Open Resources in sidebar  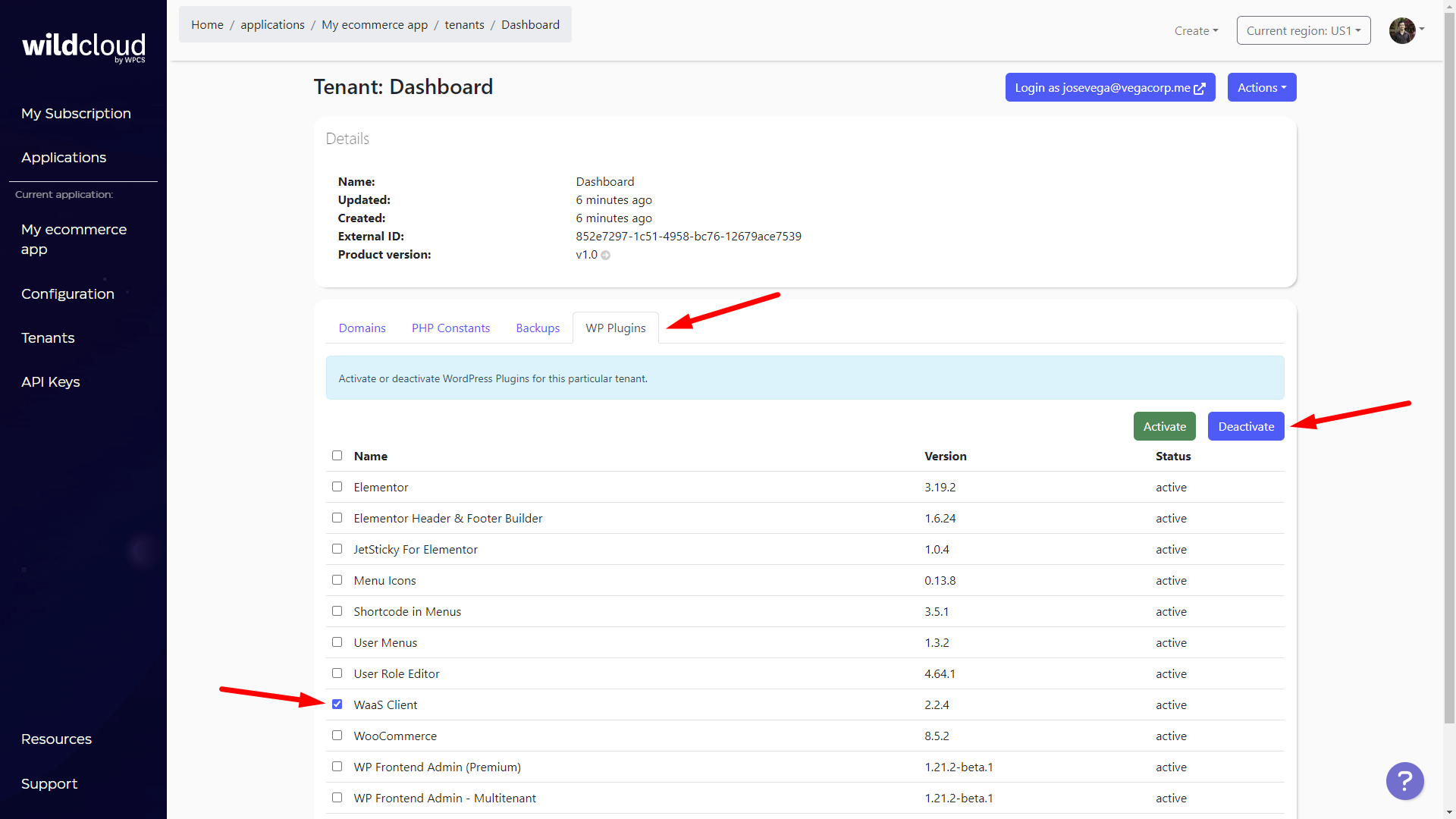[x=56, y=739]
